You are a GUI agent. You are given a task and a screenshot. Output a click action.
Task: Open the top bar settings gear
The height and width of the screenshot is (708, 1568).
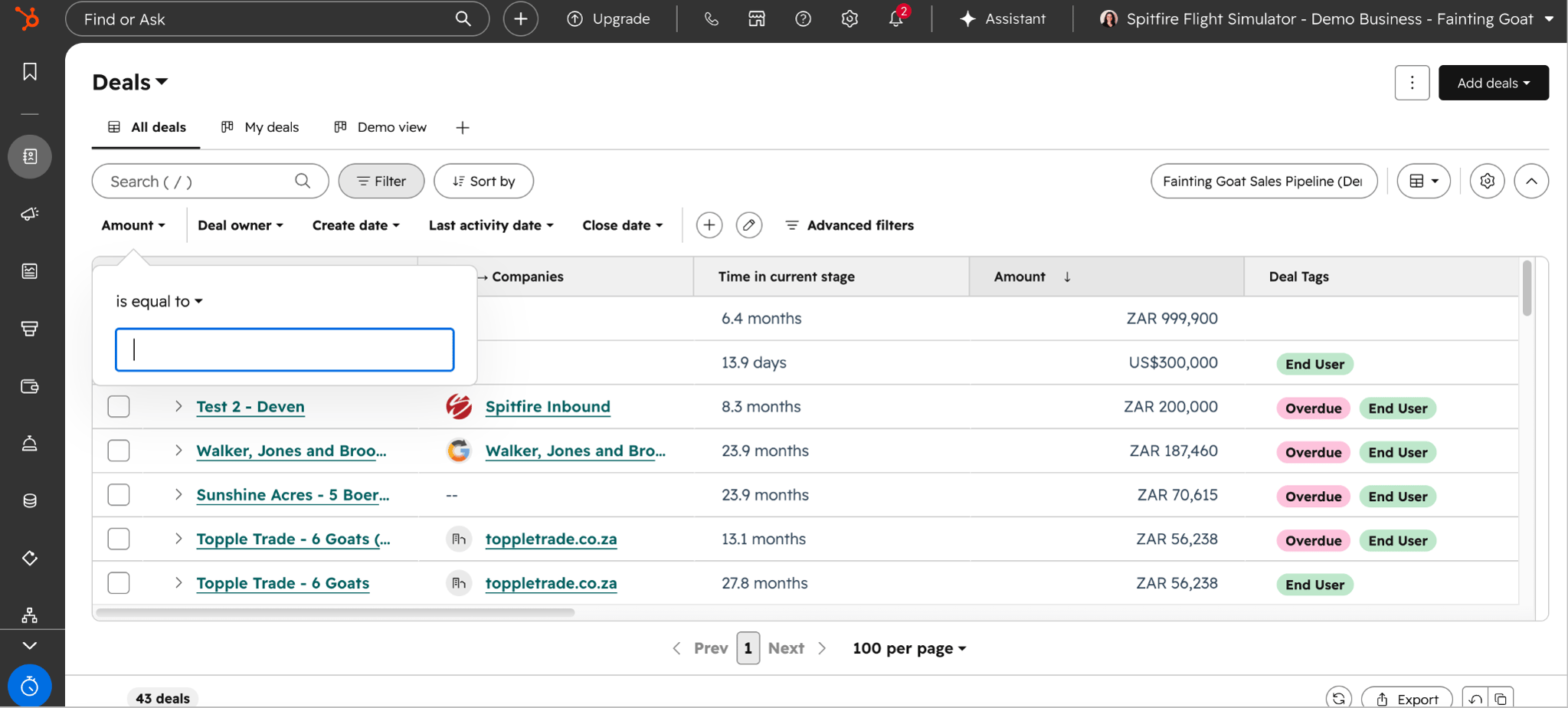849,18
